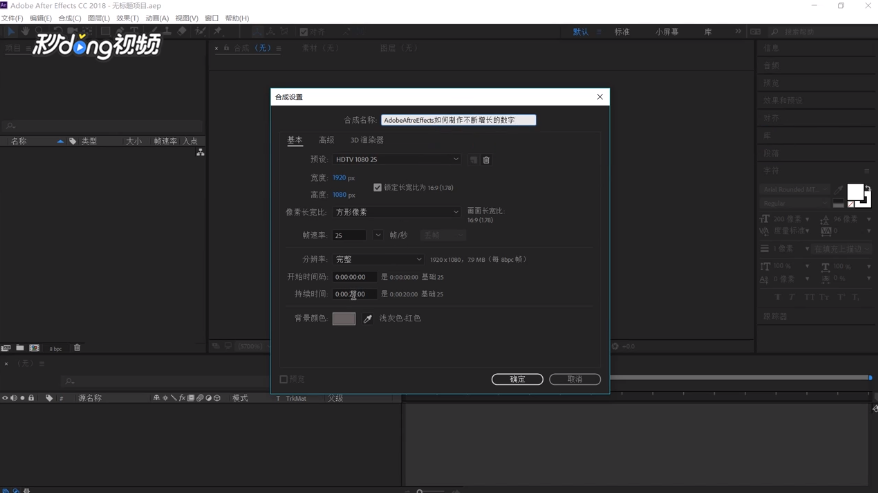Open the frame rate arrow dropdown

coord(378,235)
